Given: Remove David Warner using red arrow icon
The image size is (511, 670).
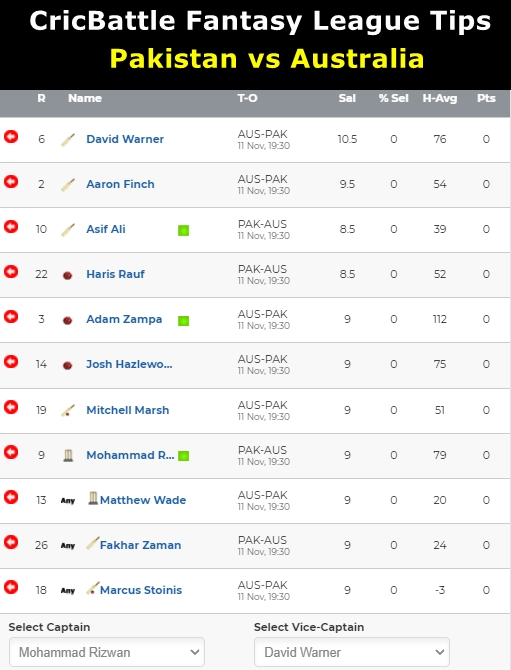Looking at the screenshot, I should tap(11, 137).
